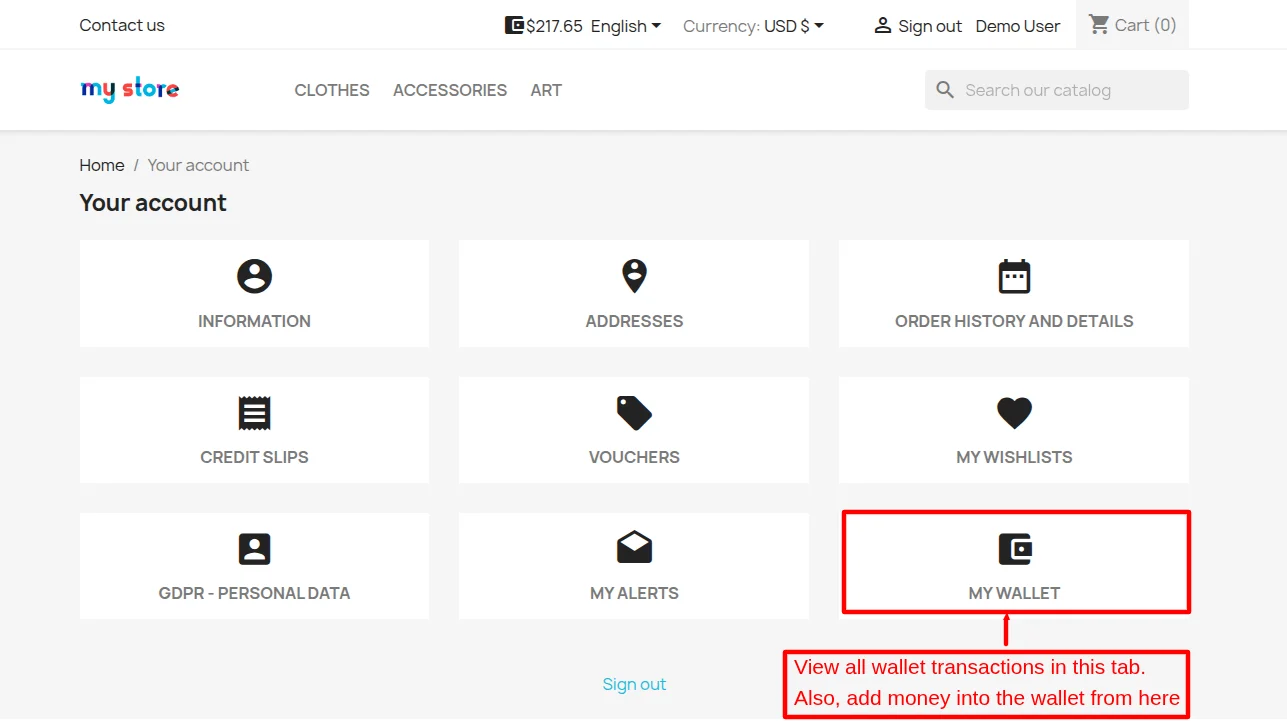Image resolution: width=1287 pixels, height=722 pixels.
Task: Select the Credit Slips receipt icon
Action: tap(253, 412)
